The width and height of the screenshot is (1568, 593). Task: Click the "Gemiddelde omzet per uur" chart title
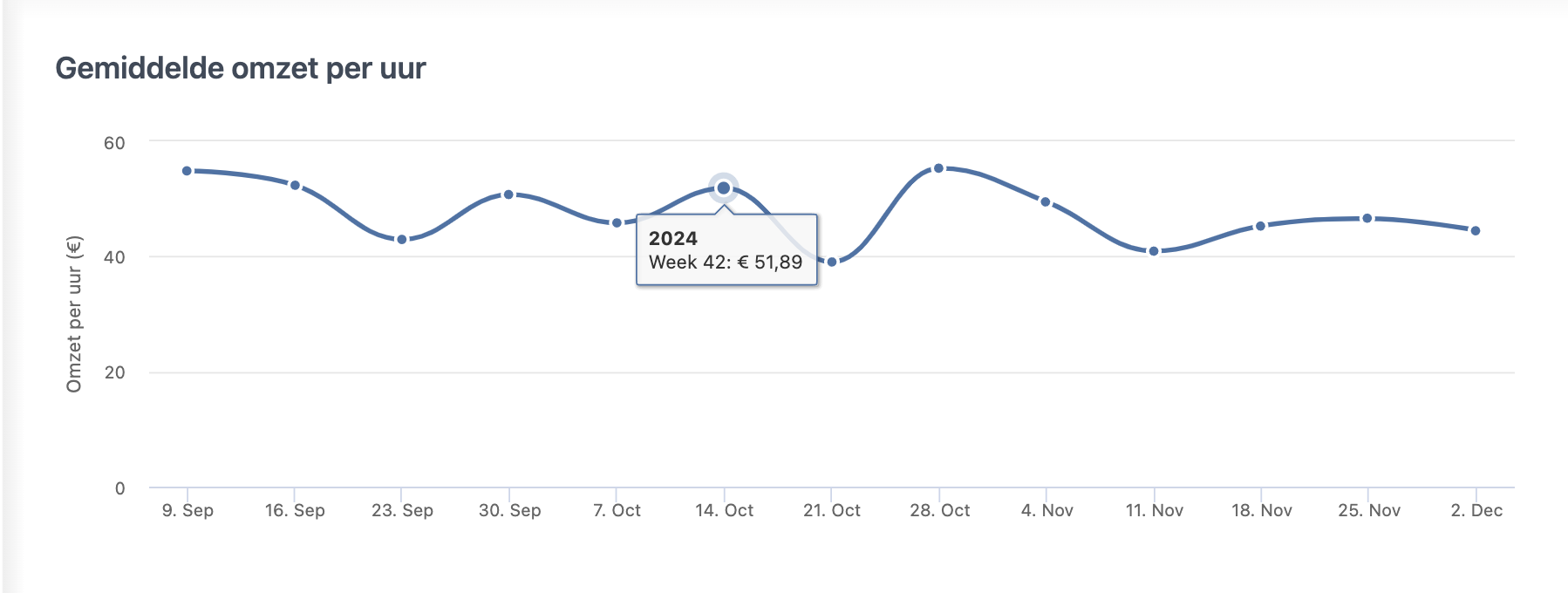click(241, 68)
